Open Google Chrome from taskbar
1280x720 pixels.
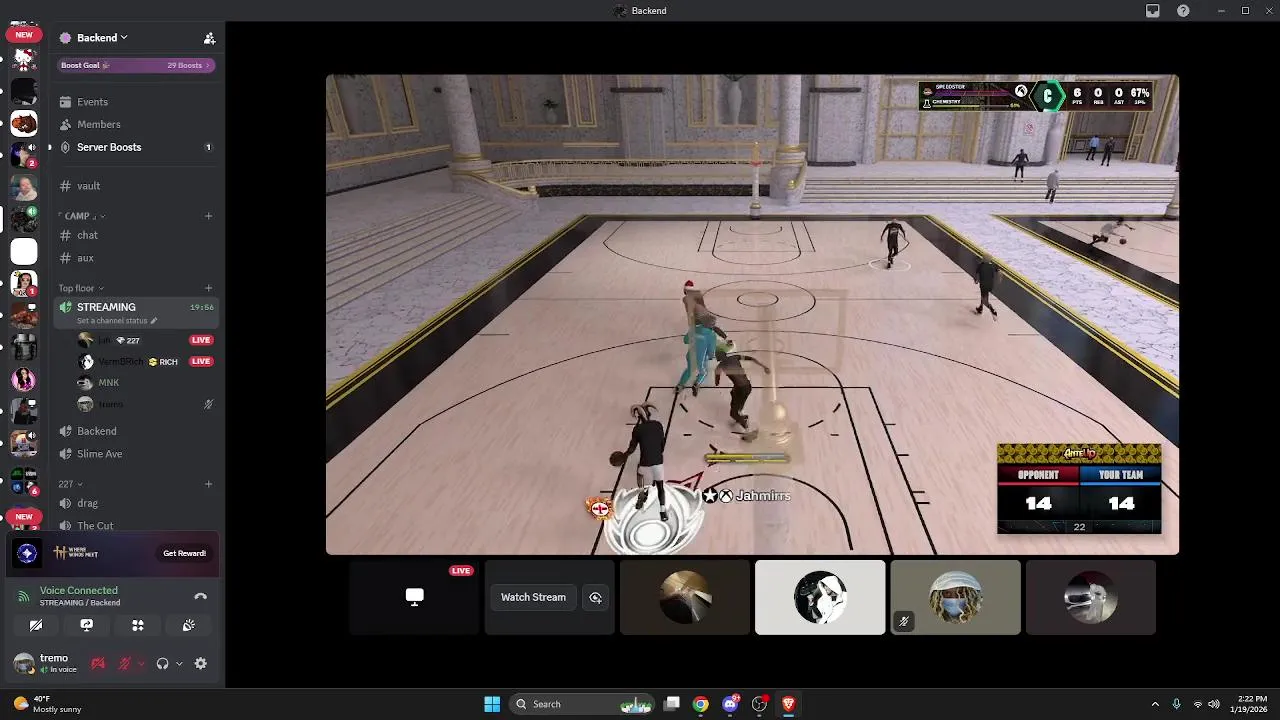click(701, 704)
